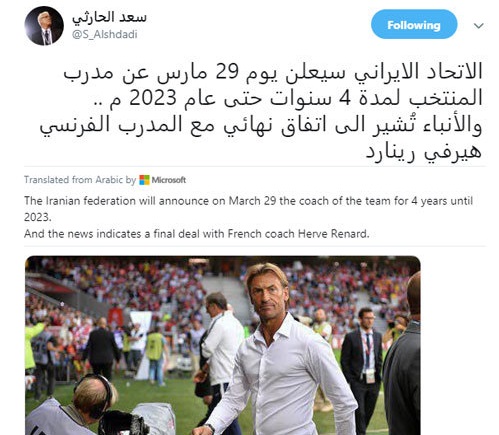Select the 'Translated from Arabic by' label
Viewport: 499px width, 435px height.
click(x=80, y=180)
